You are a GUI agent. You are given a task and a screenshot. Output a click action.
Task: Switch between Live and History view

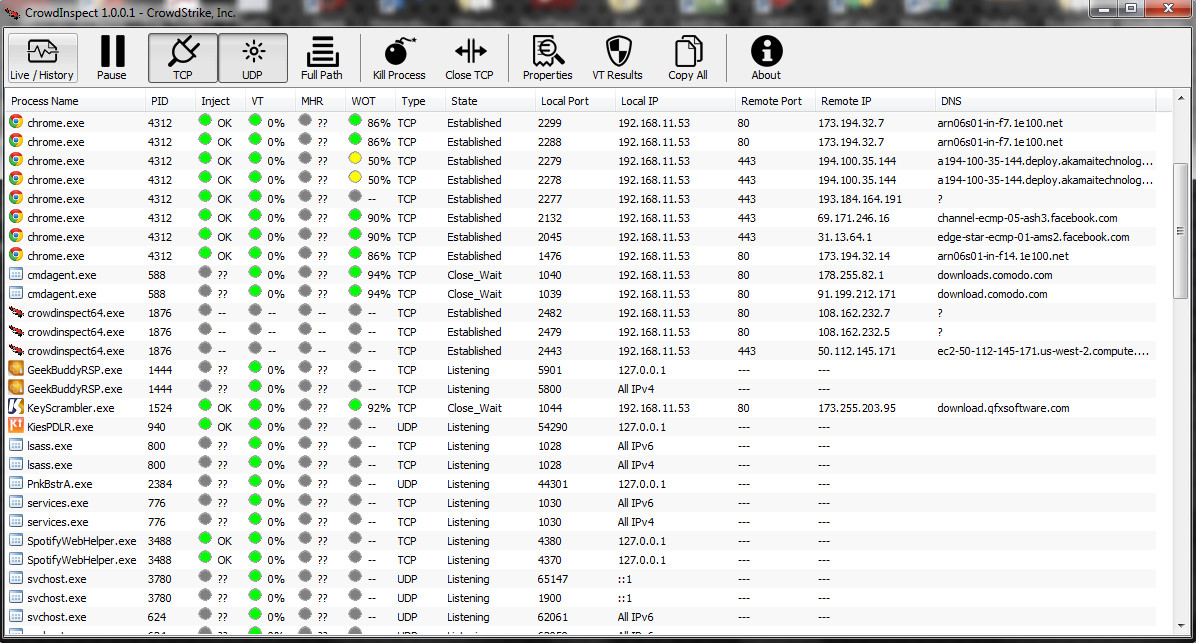(x=43, y=58)
